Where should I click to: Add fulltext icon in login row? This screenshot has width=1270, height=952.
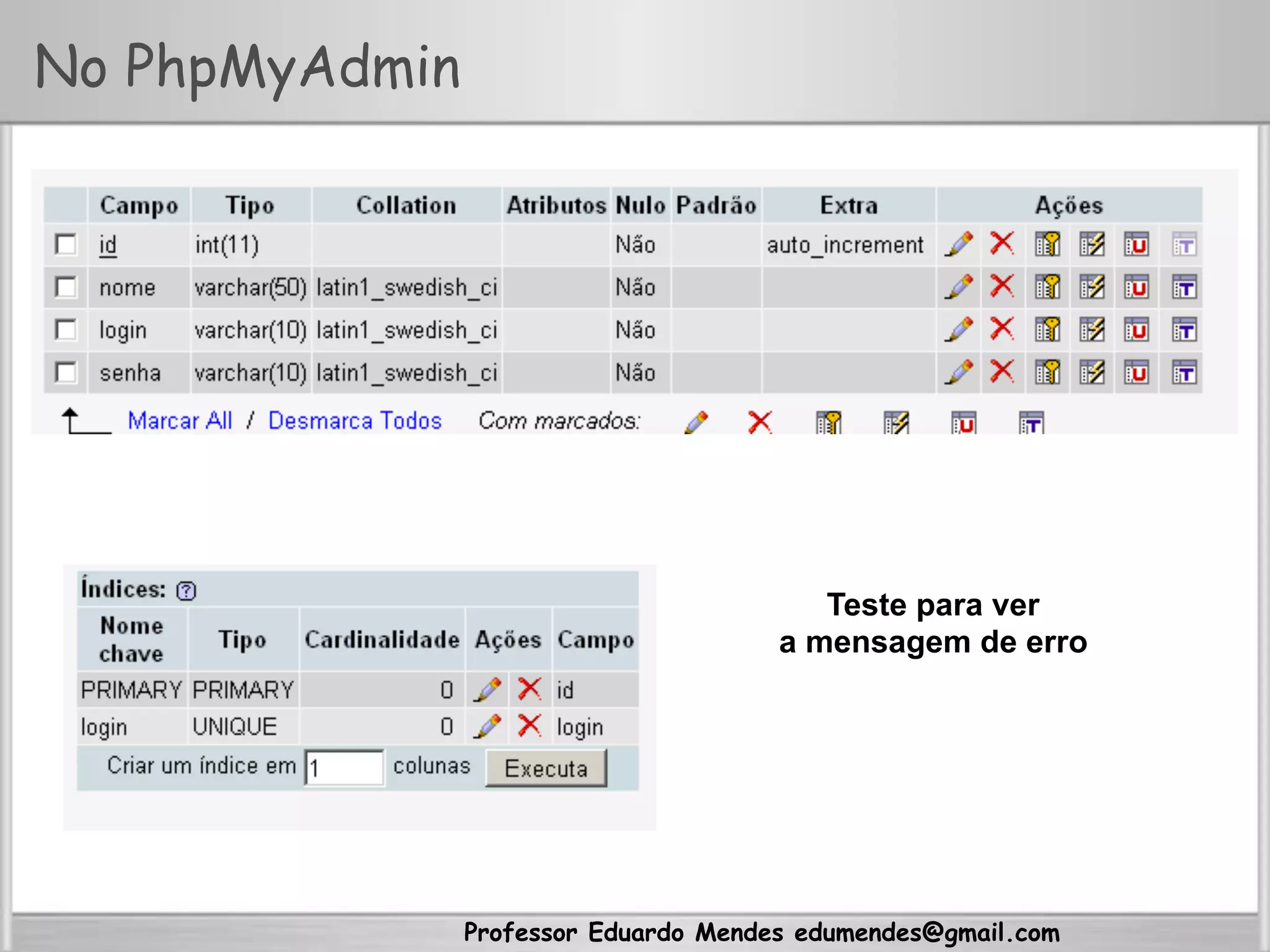tap(1184, 330)
